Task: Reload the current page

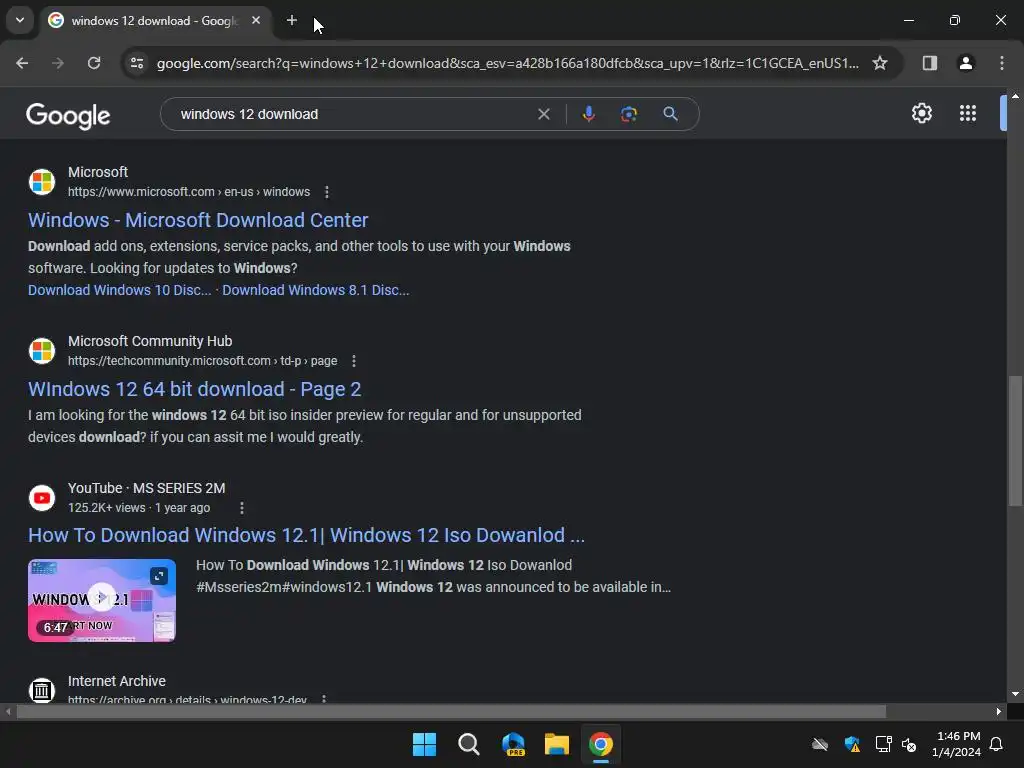Action: tap(94, 63)
